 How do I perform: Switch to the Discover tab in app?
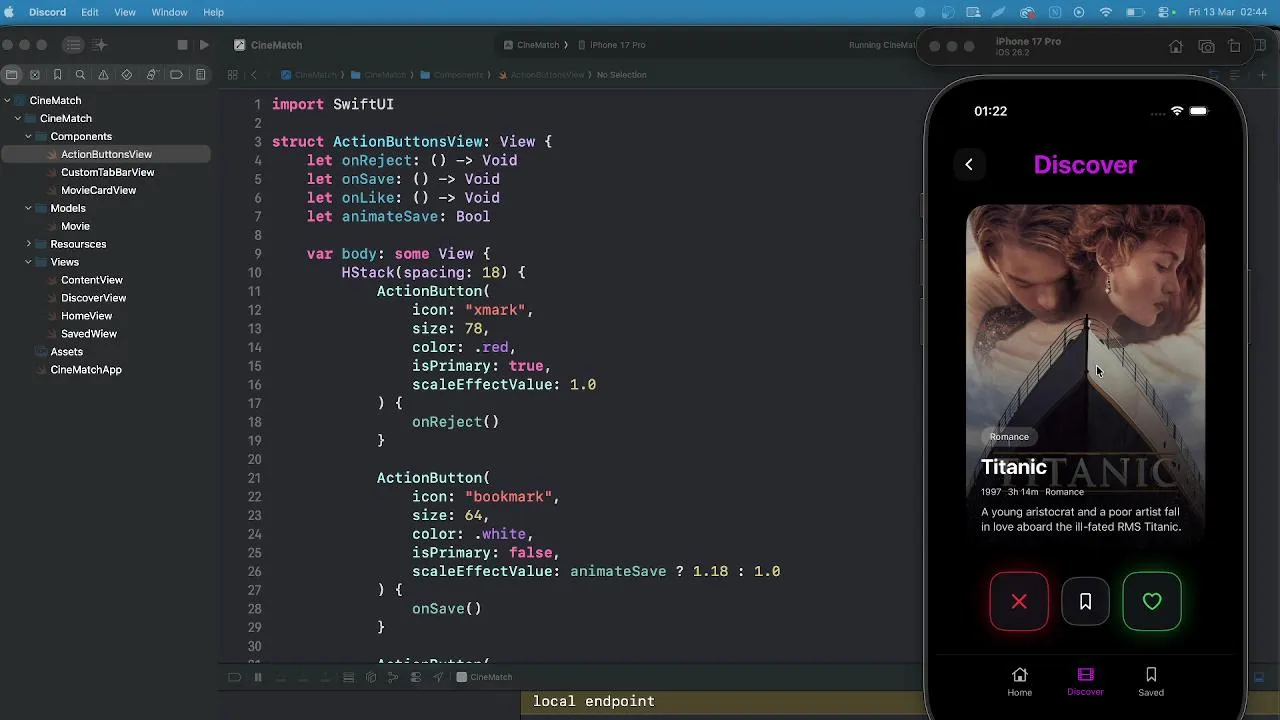[1085, 682]
